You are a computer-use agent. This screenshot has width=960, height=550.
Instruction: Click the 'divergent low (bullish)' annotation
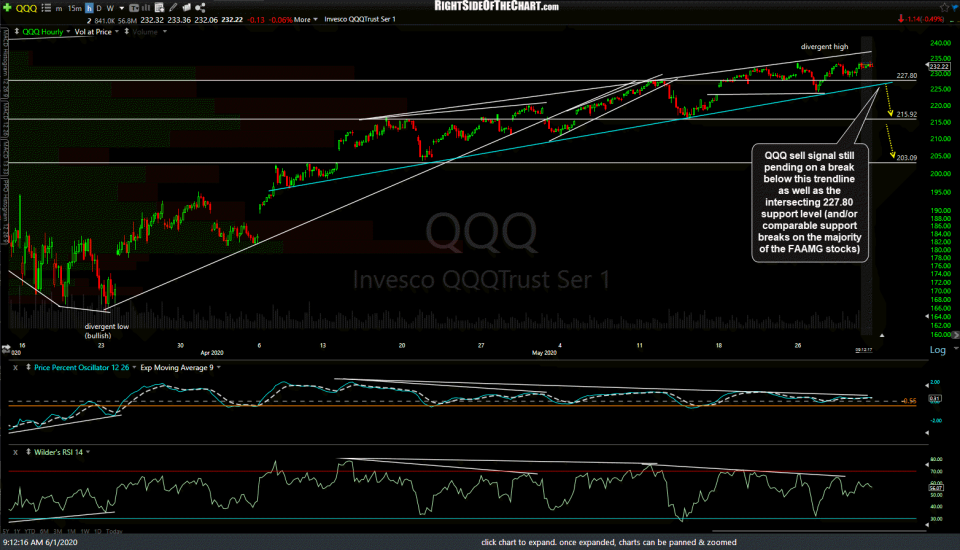(x=107, y=331)
